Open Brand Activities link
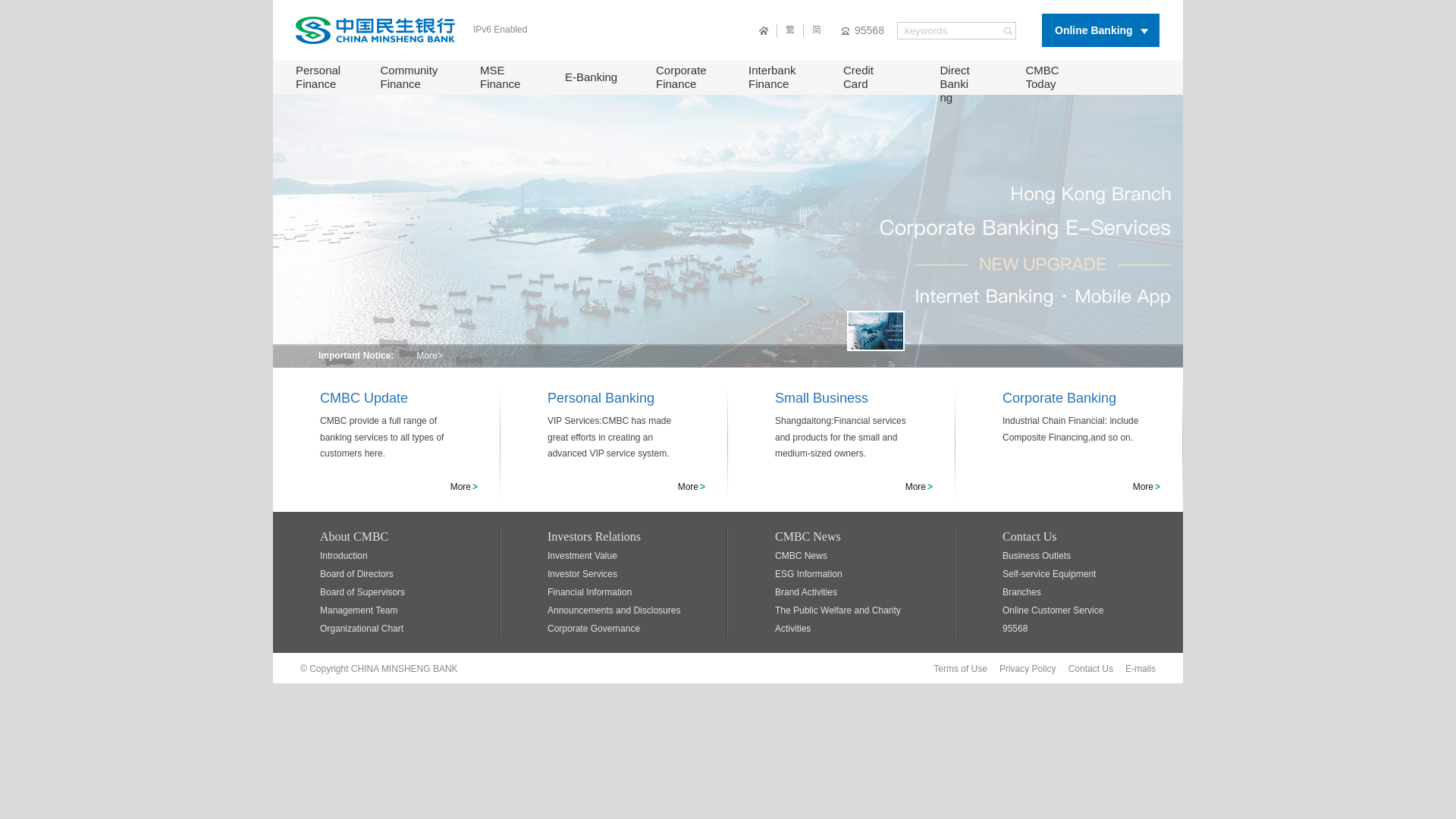 pos(806,592)
